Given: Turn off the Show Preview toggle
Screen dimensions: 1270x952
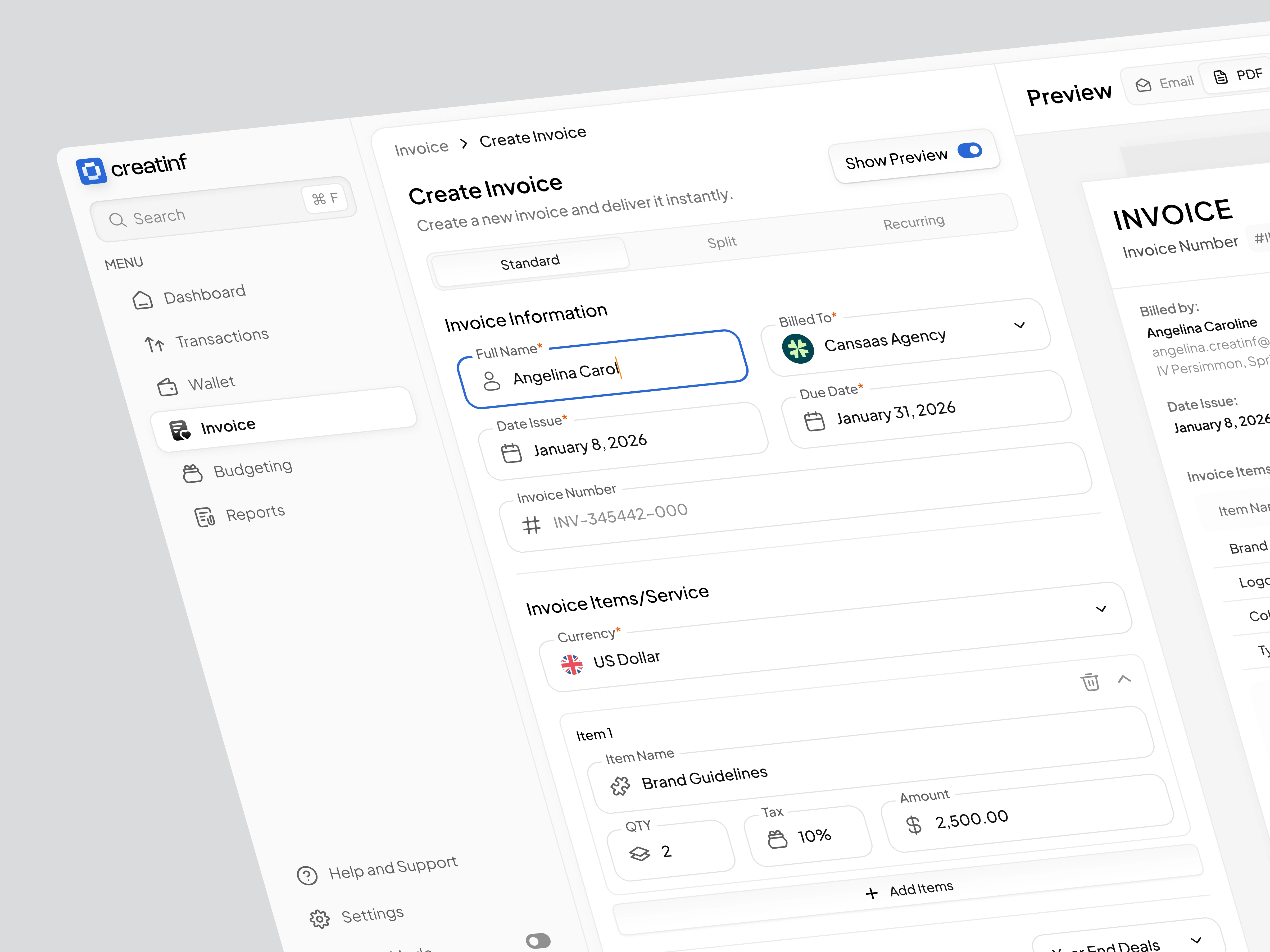Looking at the screenshot, I should (x=970, y=150).
